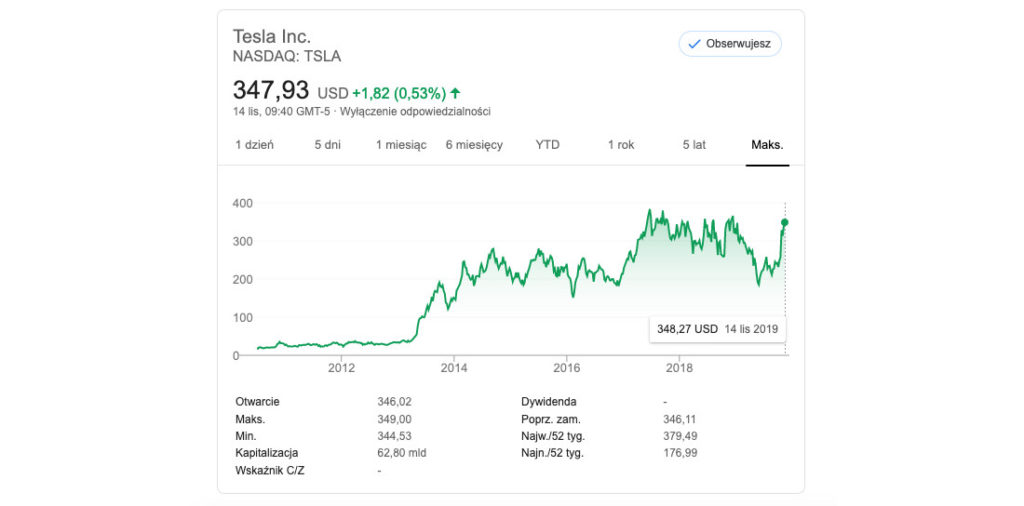This screenshot has height=506, width=1024.
Task: Click the Kapitalizacja value 62,80 mld
Action: point(402,452)
